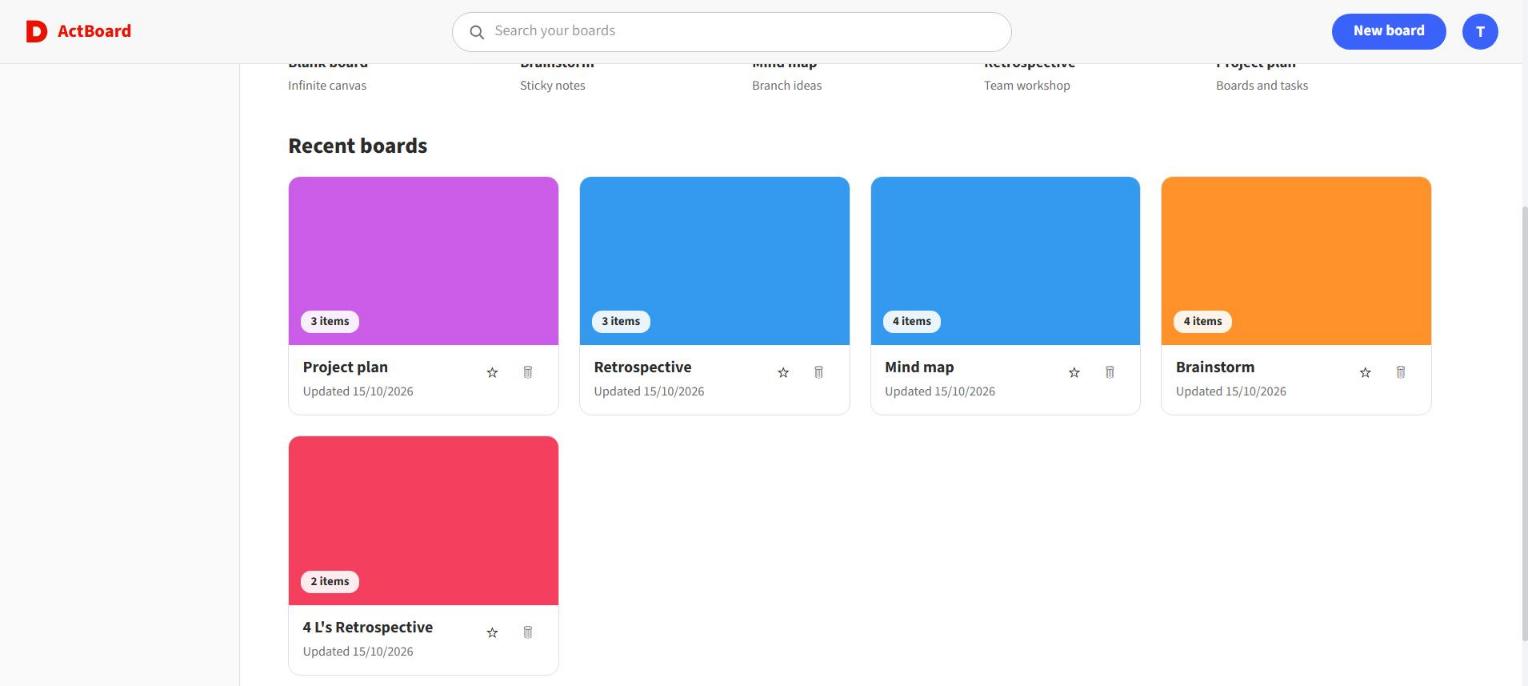Image resolution: width=1528 pixels, height=686 pixels.
Task: Click the ActBoard brand name
Action: point(94,31)
